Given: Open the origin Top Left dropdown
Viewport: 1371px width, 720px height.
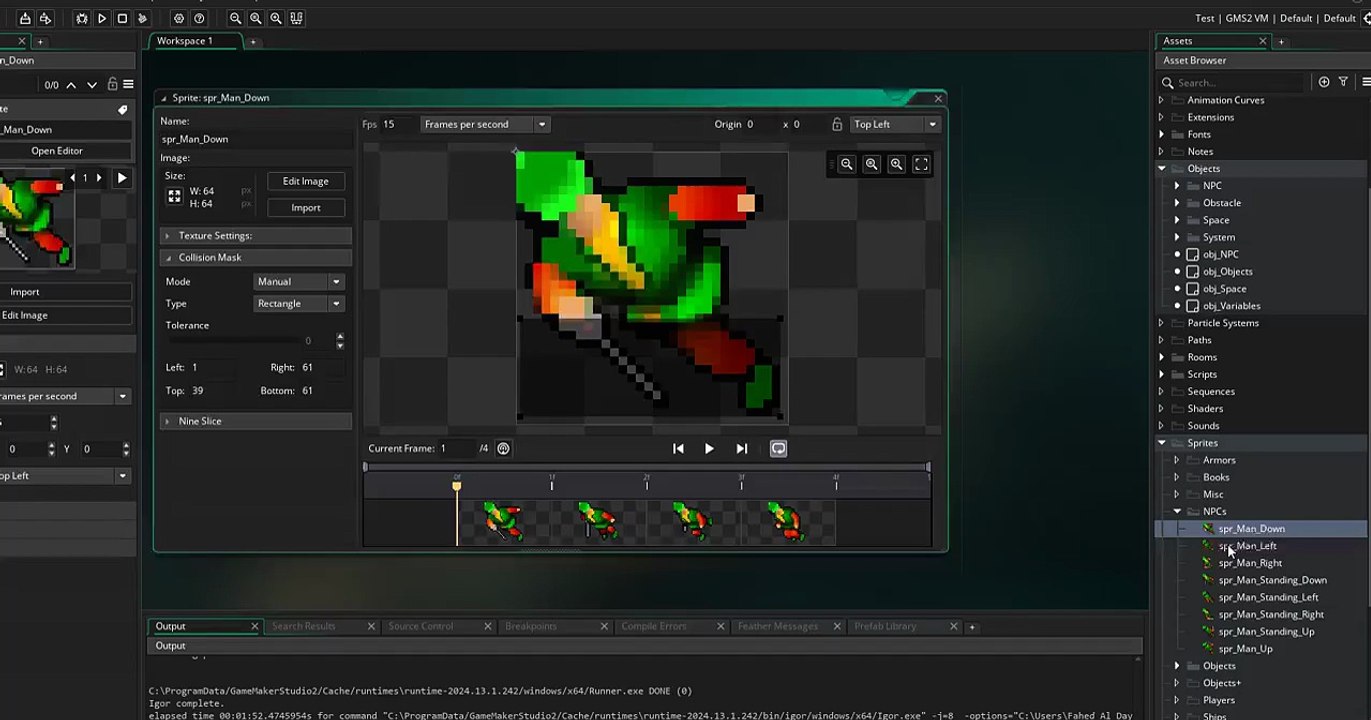Looking at the screenshot, I should tap(895, 124).
